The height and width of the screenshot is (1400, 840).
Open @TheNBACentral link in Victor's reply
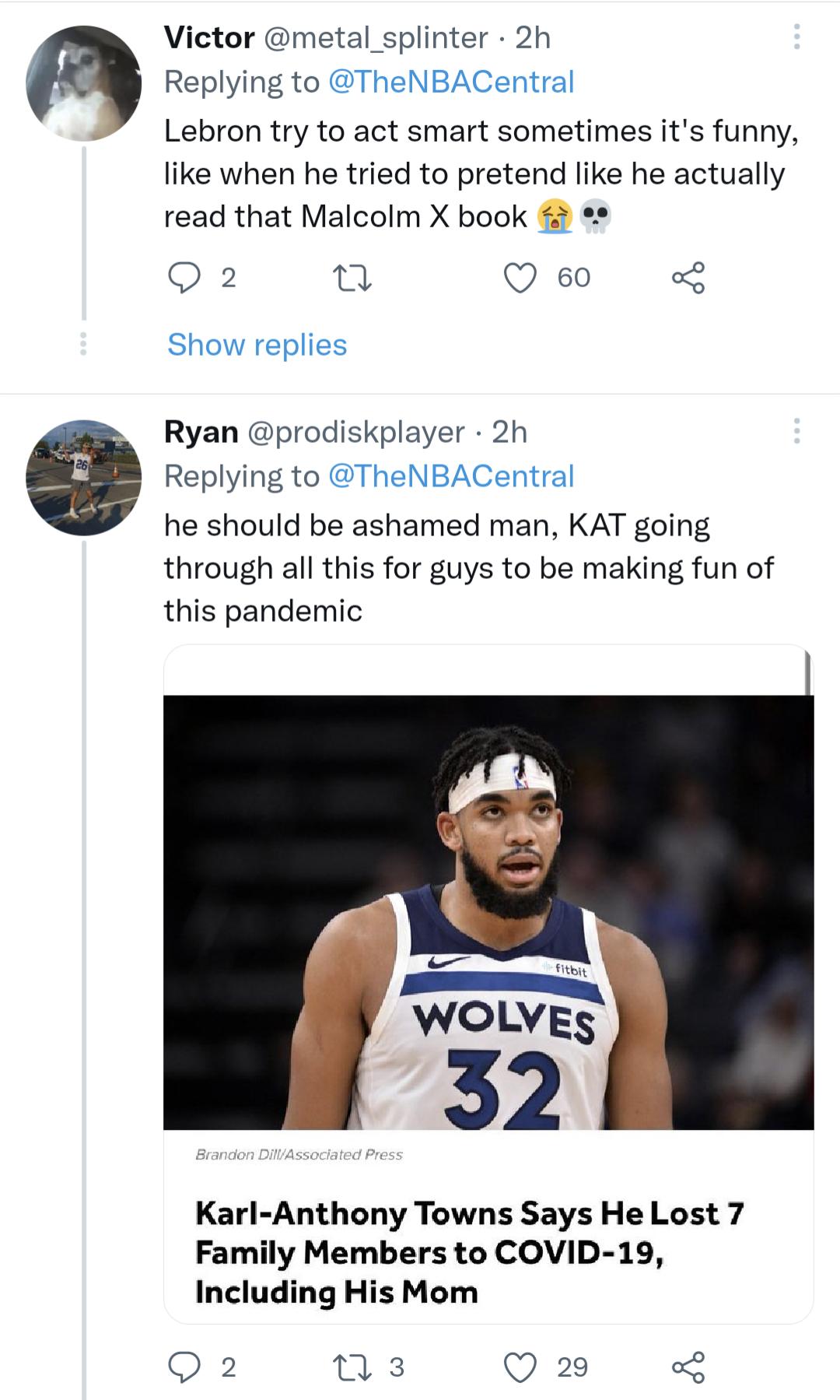coord(451,82)
